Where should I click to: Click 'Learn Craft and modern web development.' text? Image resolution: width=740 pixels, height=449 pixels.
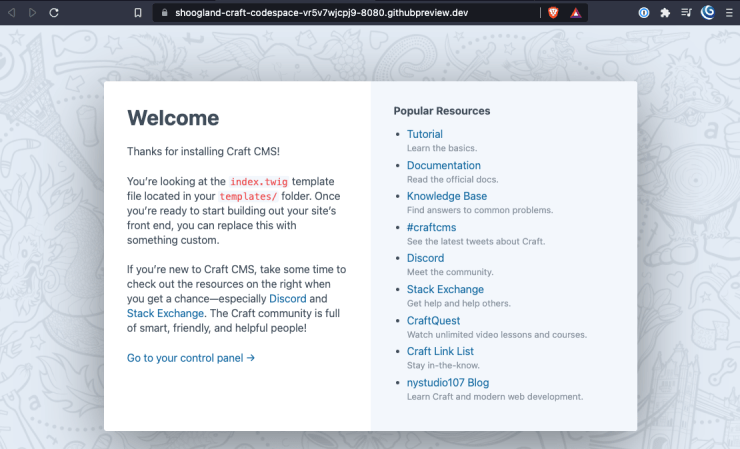(x=495, y=397)
